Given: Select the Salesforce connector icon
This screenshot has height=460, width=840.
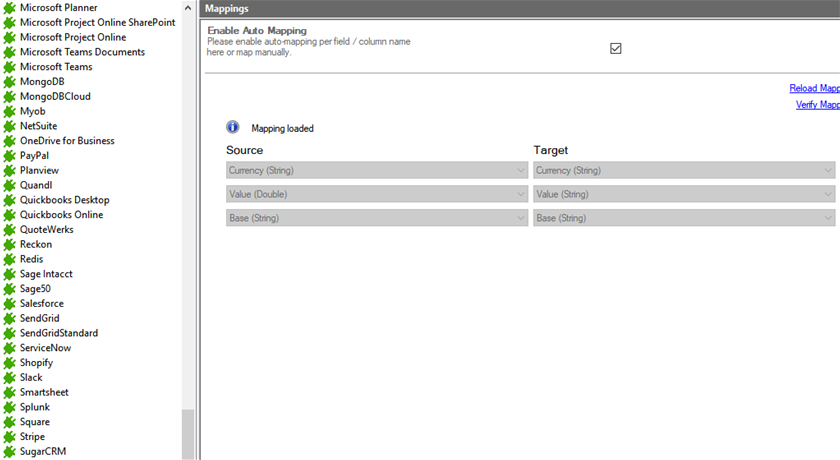Looking at the screenshot, I should (10, 304).
